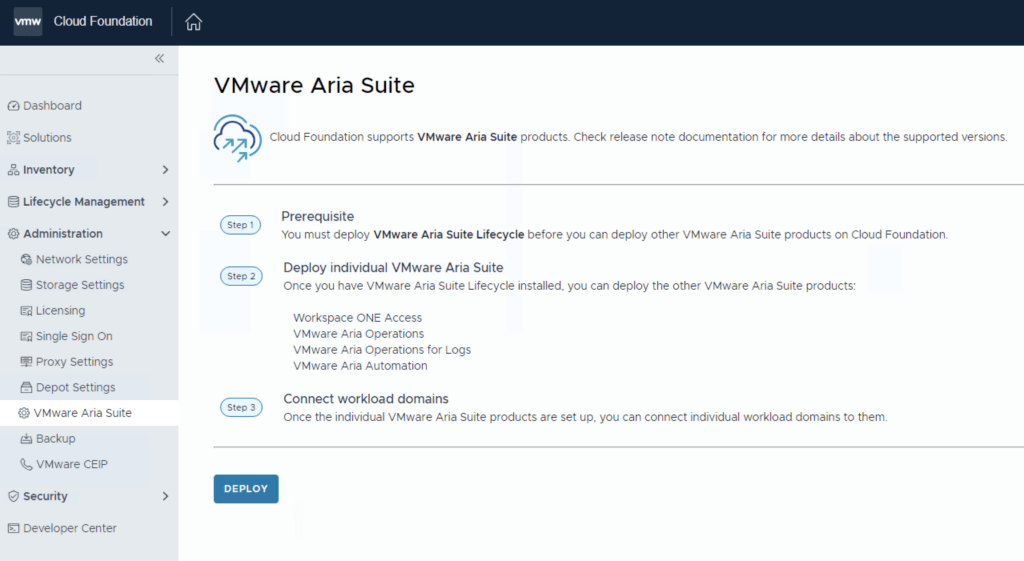1024x561 pixels.
Task: Click the Aria Suite cloud icon
Action: [x=237, y=137]
